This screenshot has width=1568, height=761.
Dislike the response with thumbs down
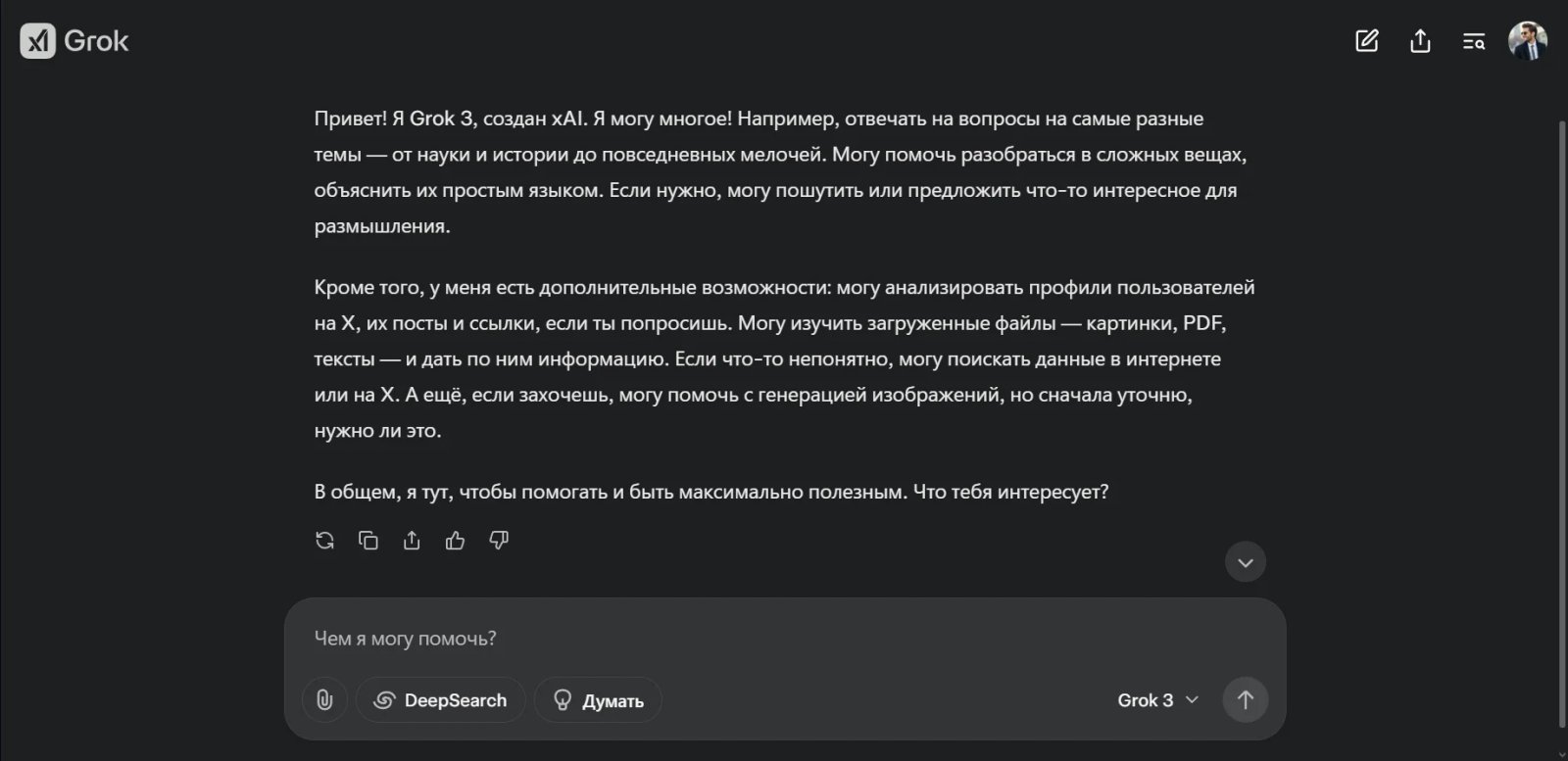coord(499,541)
